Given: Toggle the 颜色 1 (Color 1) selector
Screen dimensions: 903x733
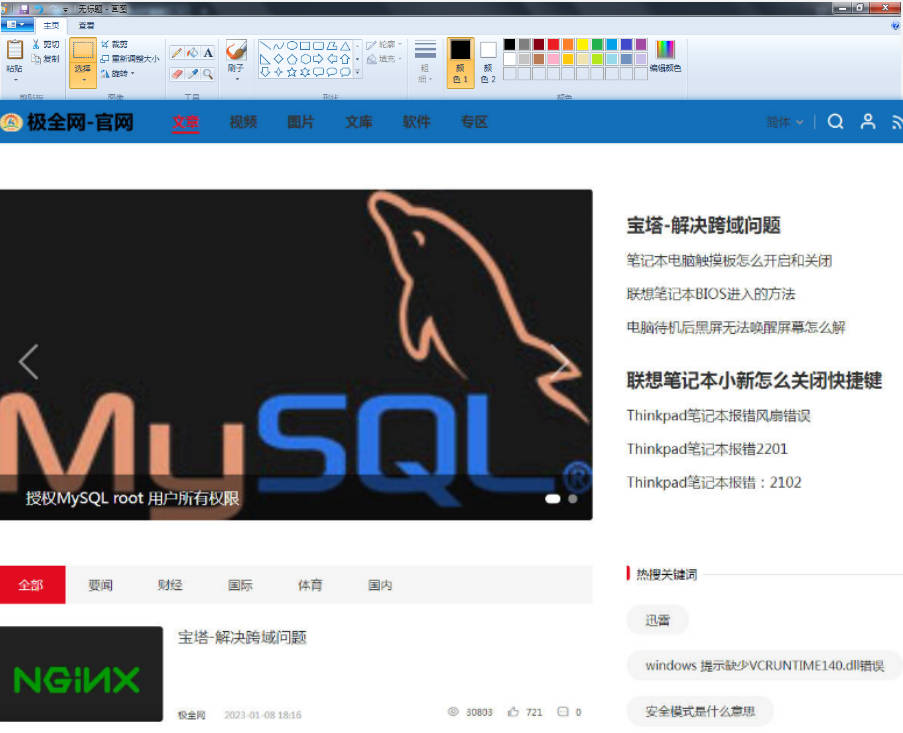Looking at the screenshot, I should (460, 62).
